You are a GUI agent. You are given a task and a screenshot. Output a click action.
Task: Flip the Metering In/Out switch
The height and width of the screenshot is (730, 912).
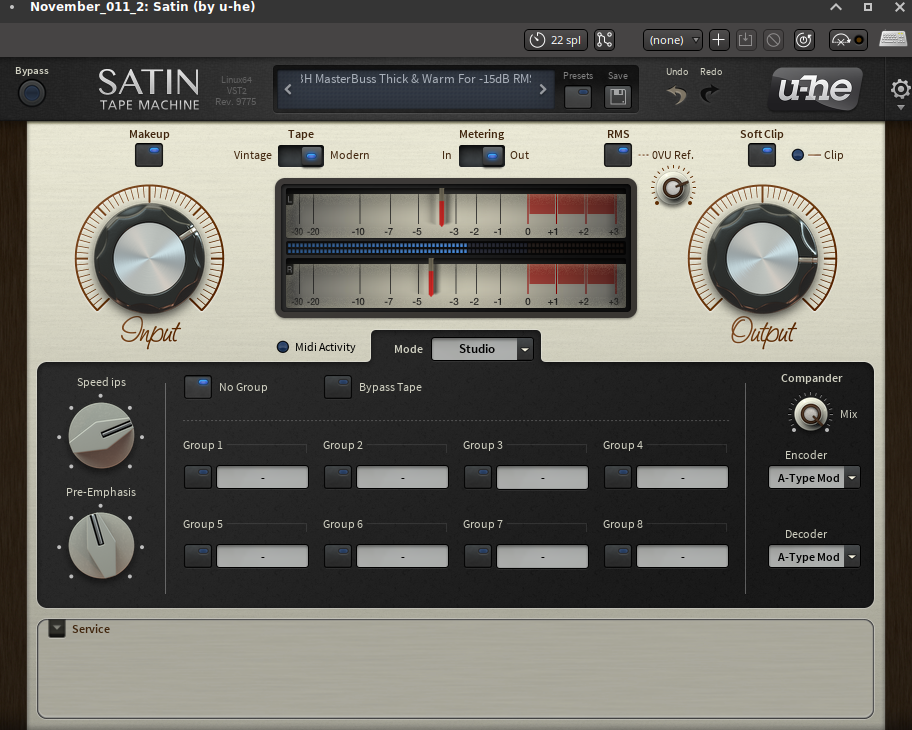[x=482, y=156]
